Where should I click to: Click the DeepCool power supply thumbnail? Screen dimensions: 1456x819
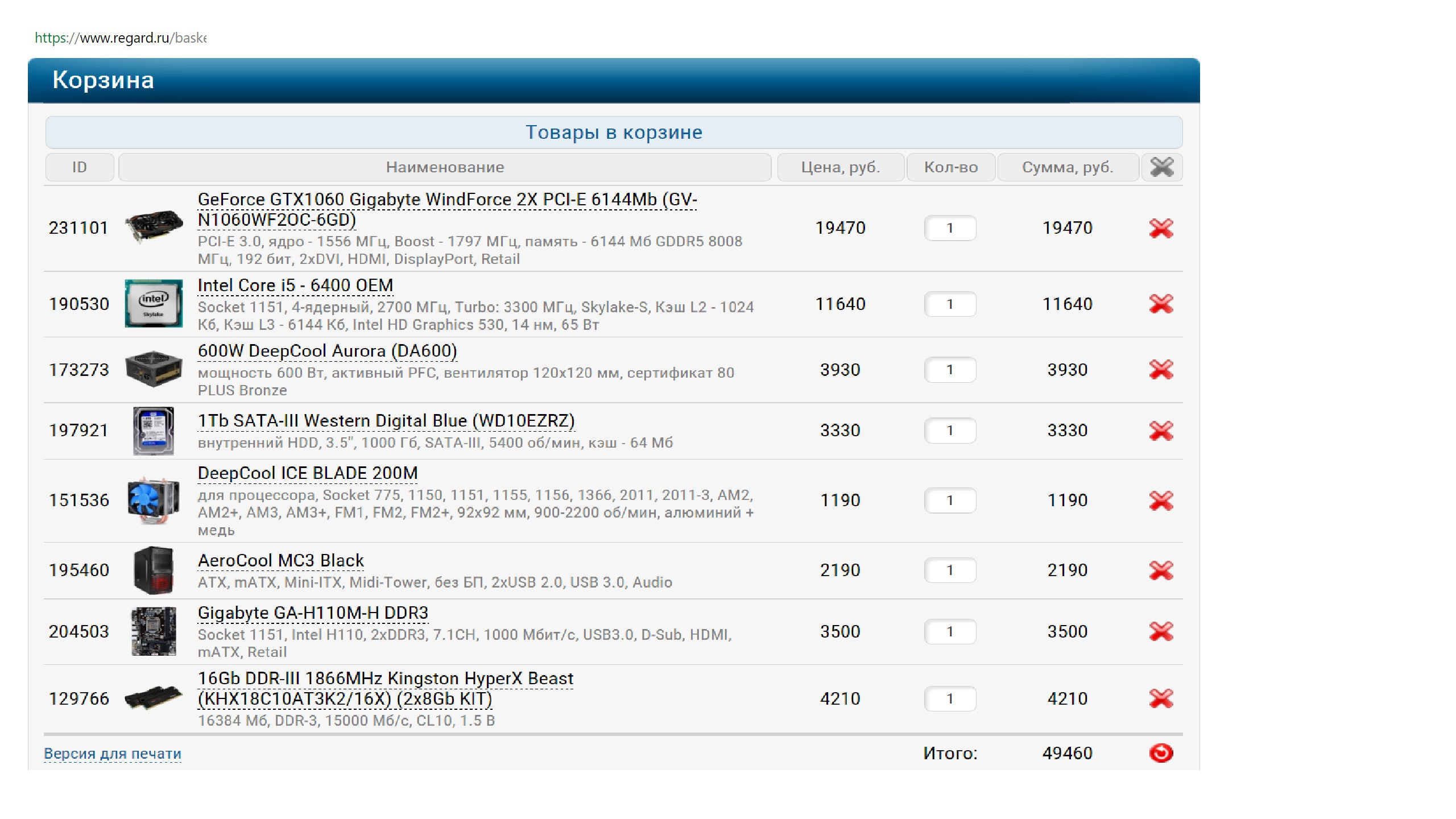(154, 369)
